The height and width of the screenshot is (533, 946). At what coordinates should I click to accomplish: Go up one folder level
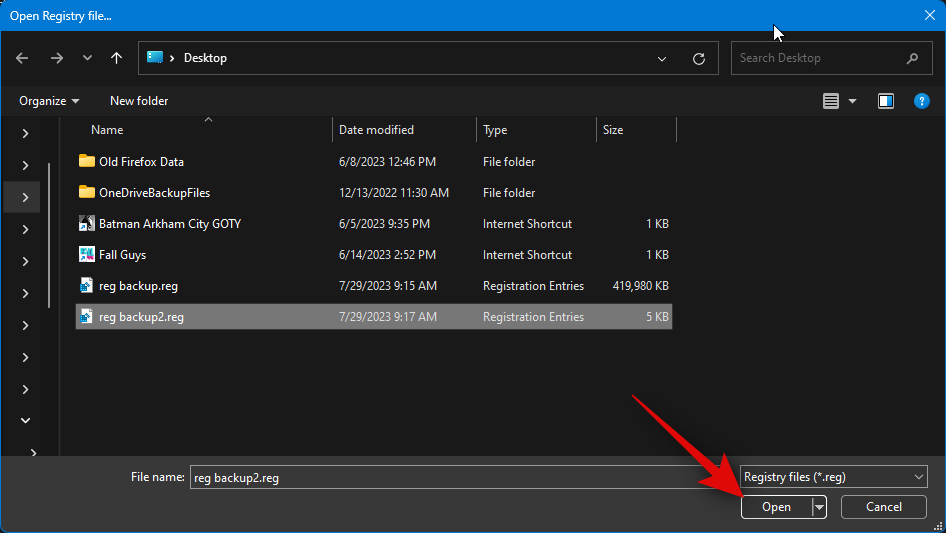click(x=116, y=58)
